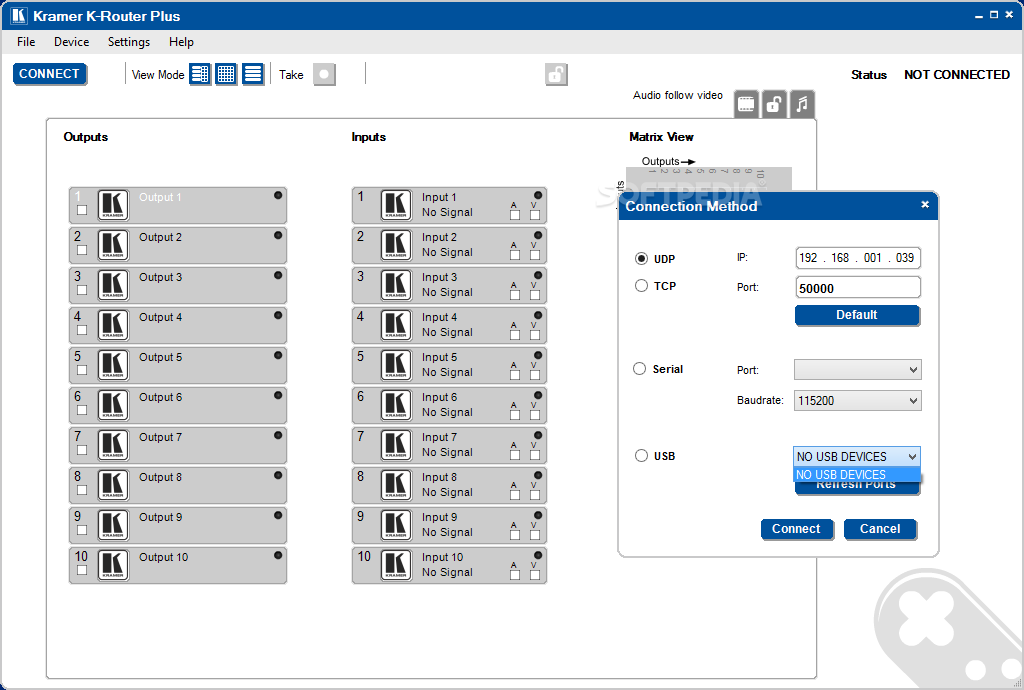The height and width of the screenshot is (690, 1024).
Task: Toggle the Take button next to Take label
Action: tap(324, 74)
